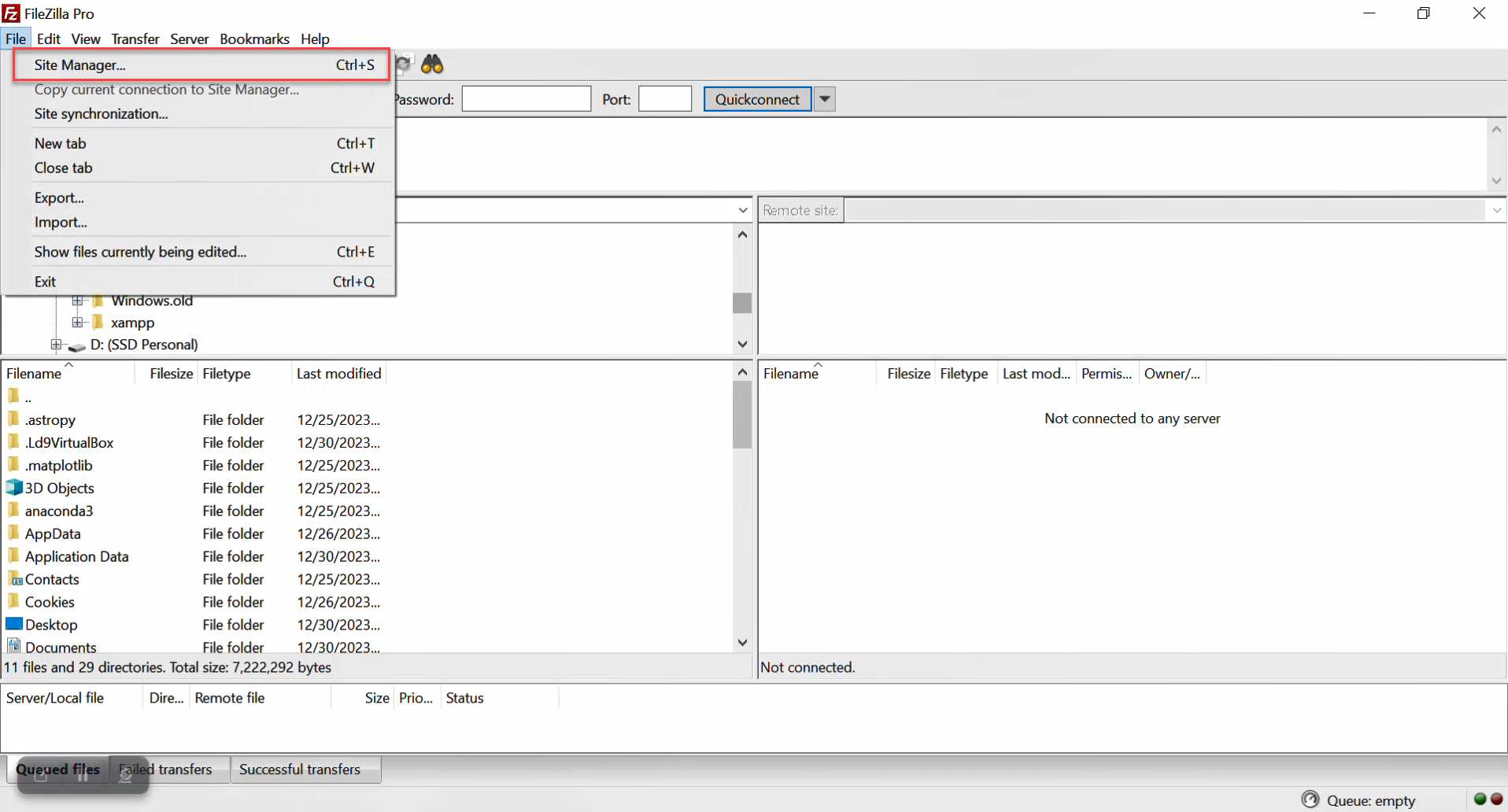
Task: Click the speed limit gauge icon
Action: (x=1310, y=799)
